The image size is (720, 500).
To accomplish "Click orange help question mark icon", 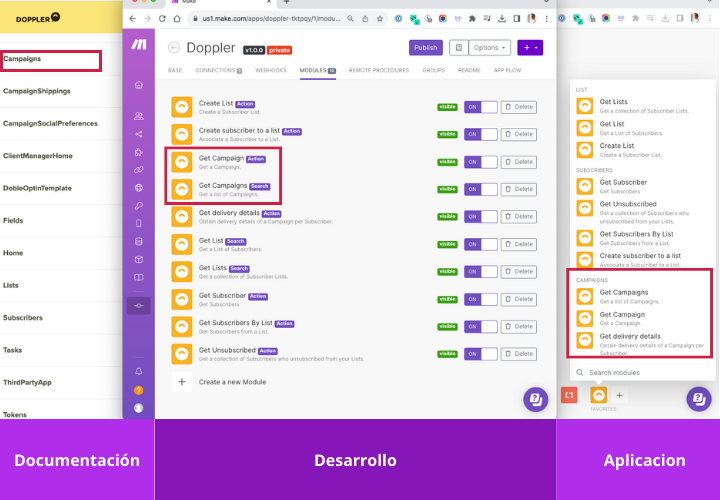I will pyautogui.click(x=139, y=390).
